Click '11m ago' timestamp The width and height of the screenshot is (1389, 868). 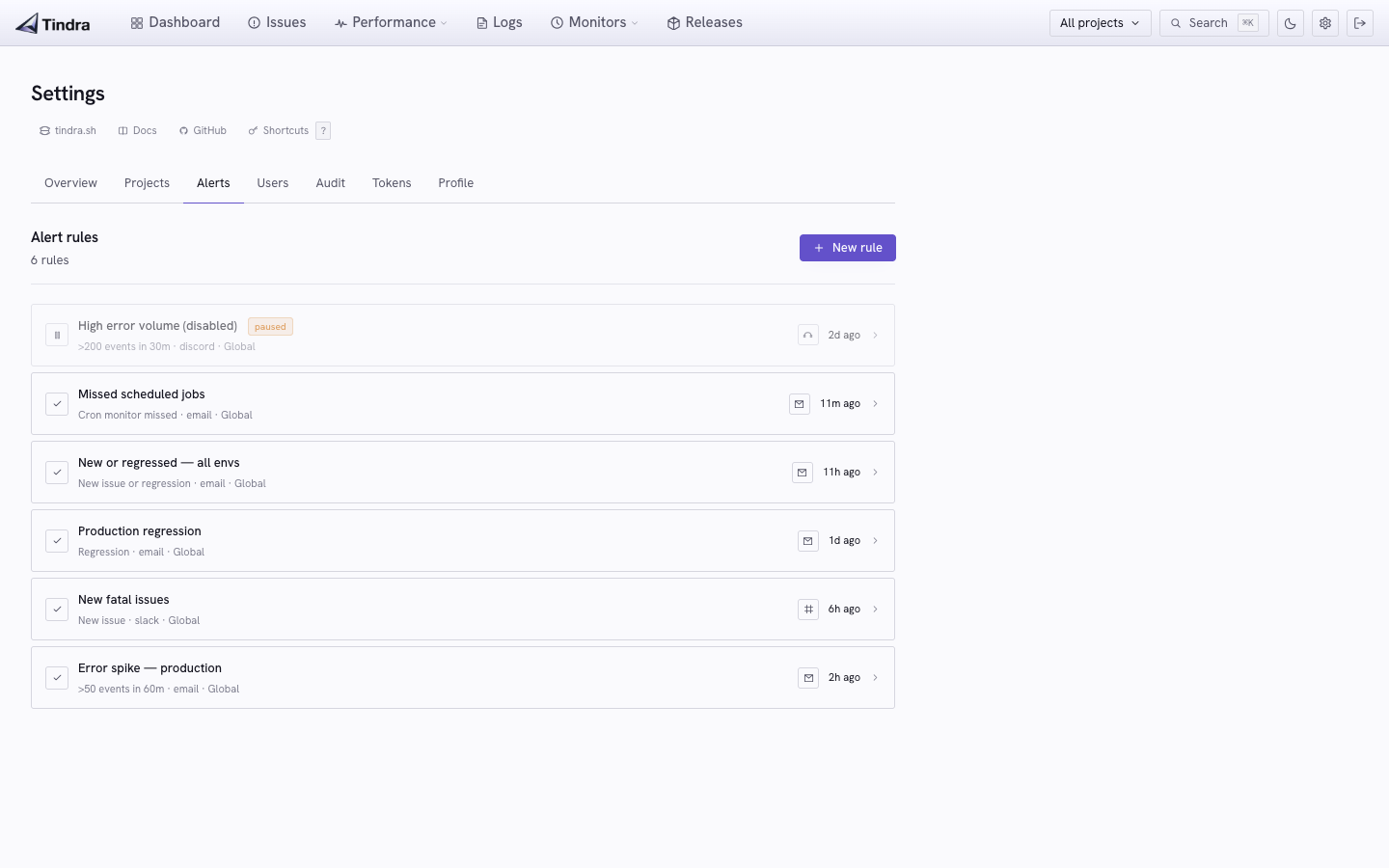click(x=840, y=403)
